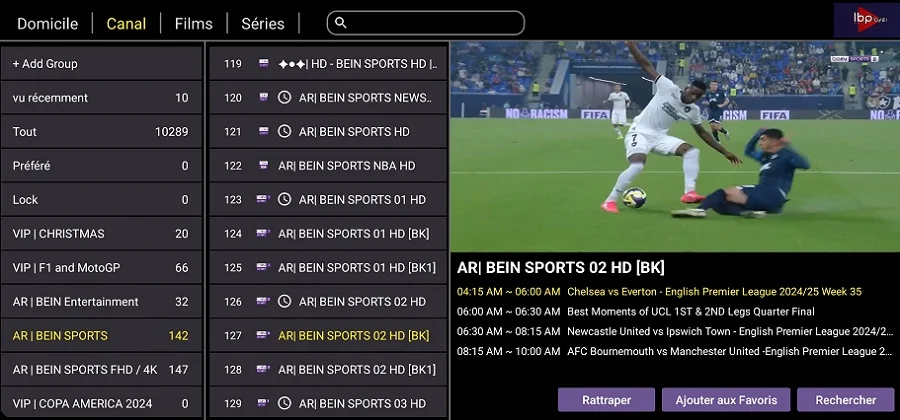Focus the search text field

pyautogui.click(x=435, y=23)
